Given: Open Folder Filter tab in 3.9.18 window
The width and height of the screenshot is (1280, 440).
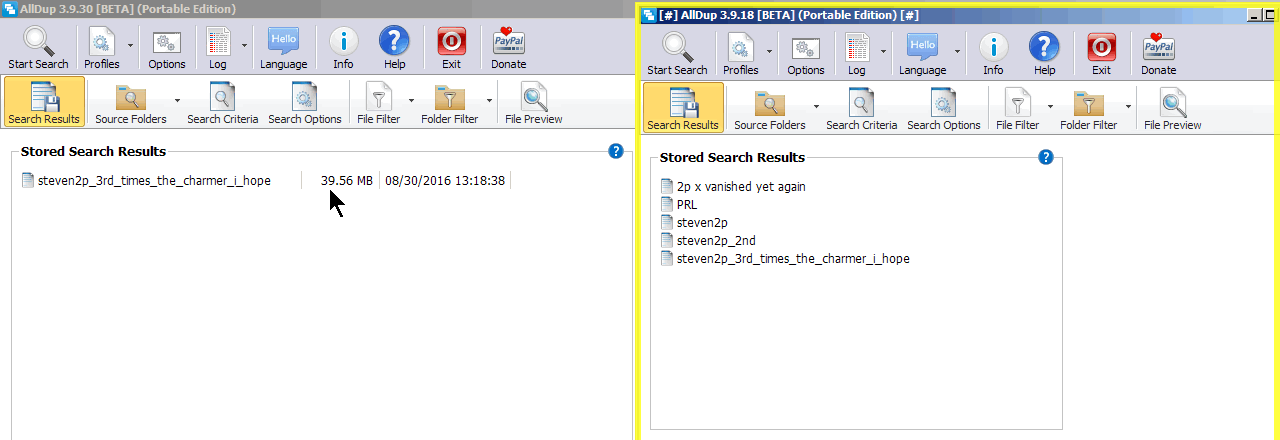Looking at the screenshot, I should pyautogui.click(x=1088, y=110).
